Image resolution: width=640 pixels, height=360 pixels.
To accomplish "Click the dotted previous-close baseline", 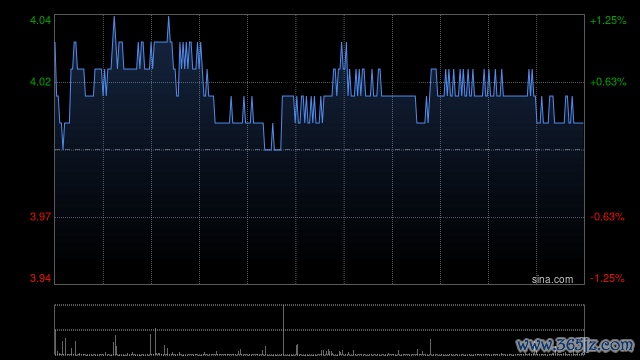I will coord(319,150).
